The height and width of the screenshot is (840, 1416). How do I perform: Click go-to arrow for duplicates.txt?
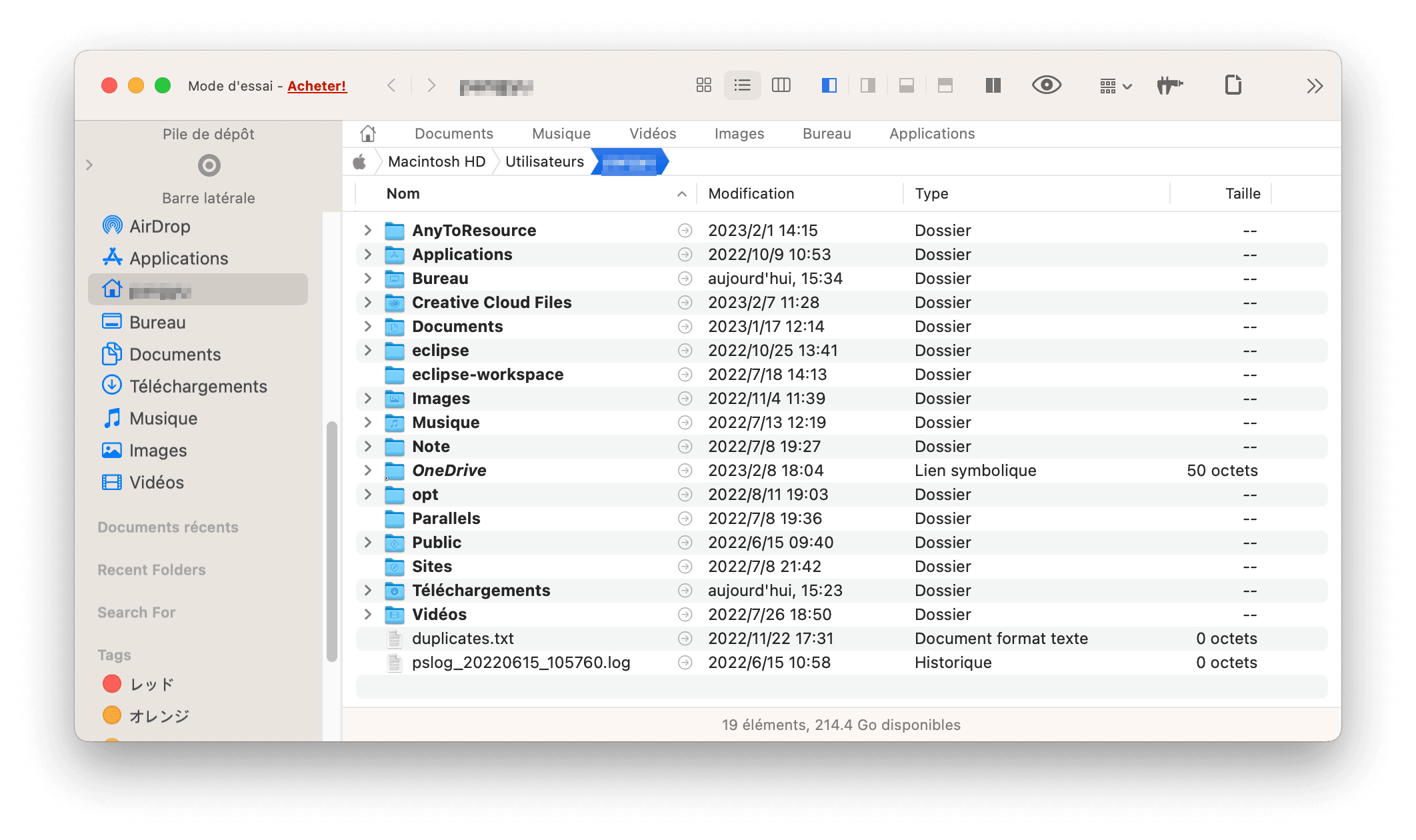coord(685,638)
